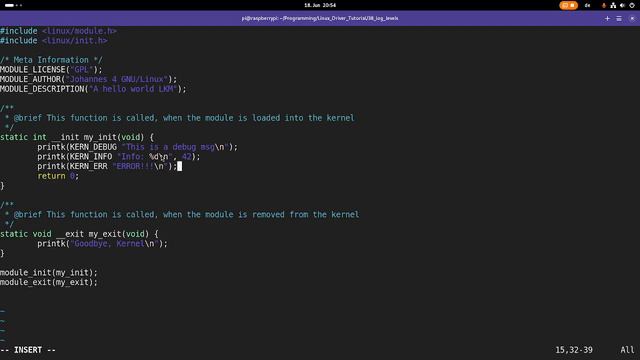The width and height of the screenshot is (640, 360).
Task: Click the printk("Goodbye, Kernel\n") line
Action: click(102, 244)
